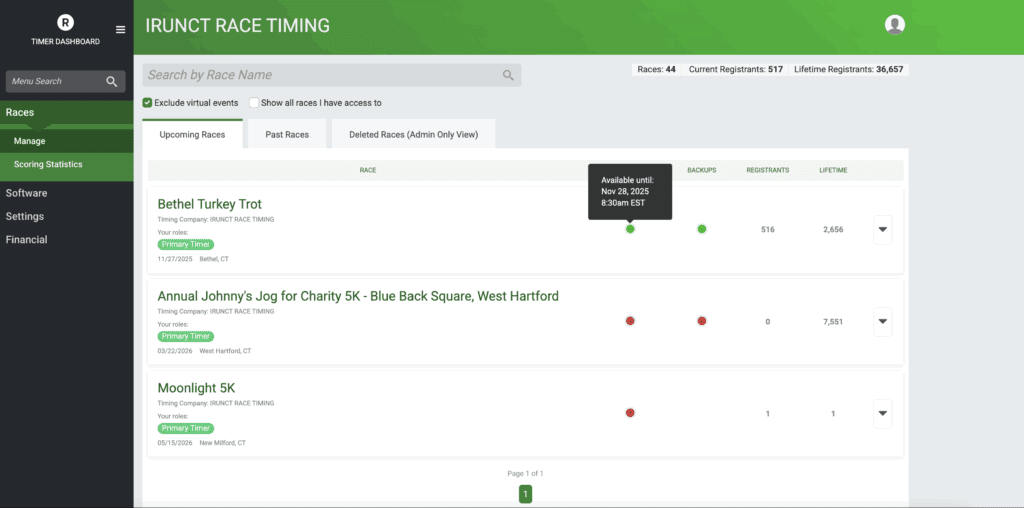Click West Hartford, CT location text
The image size is (1024, 508).
(x=225, y=351)
